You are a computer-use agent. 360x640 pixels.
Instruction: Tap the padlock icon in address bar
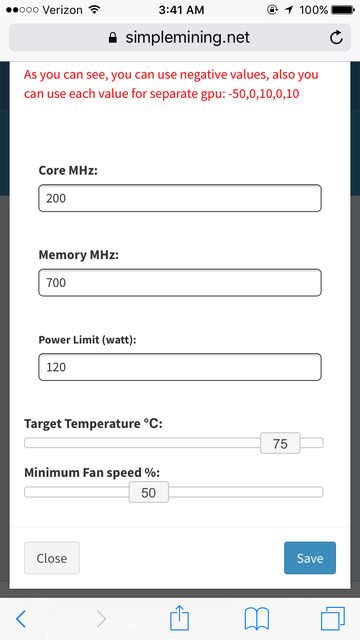point(113,38)
